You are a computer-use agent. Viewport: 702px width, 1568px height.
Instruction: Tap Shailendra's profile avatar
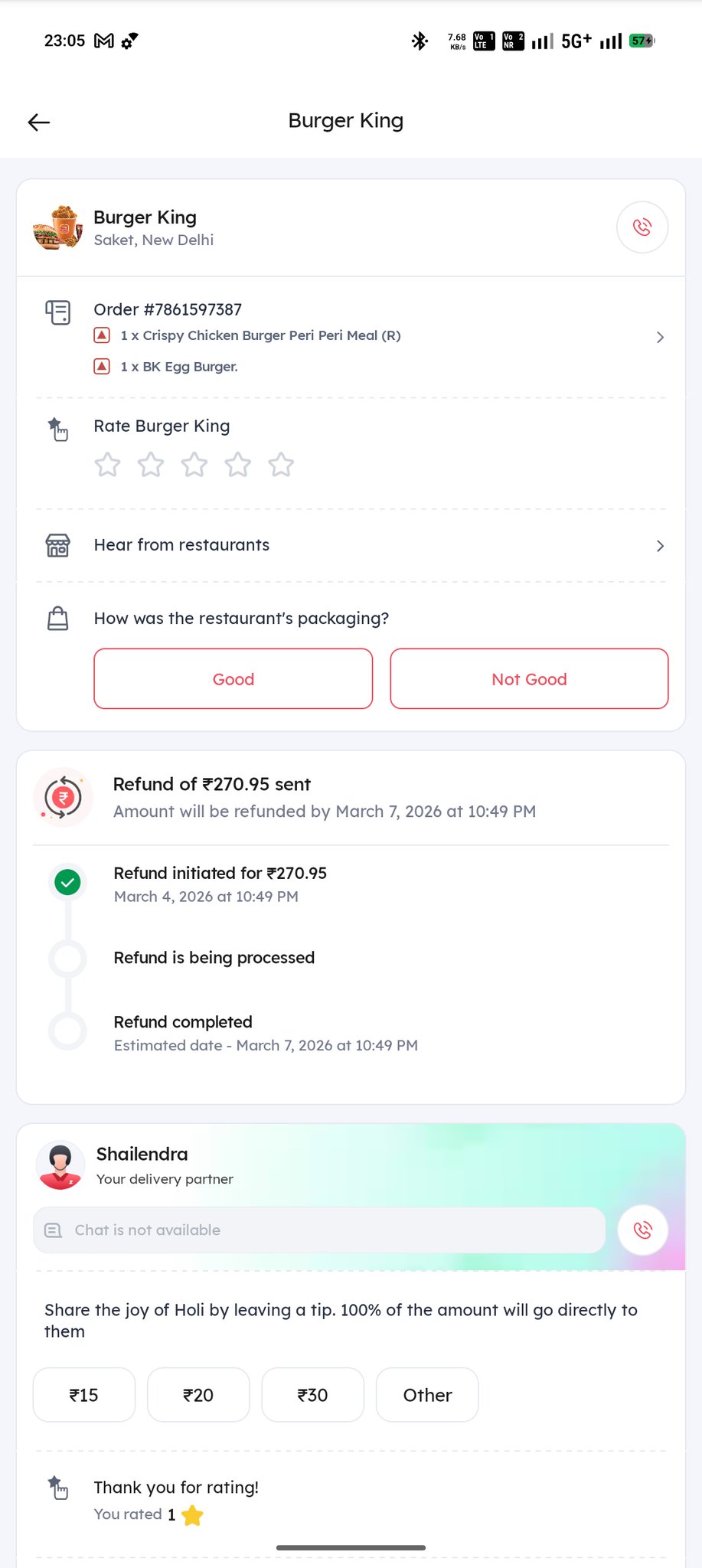60,1165
